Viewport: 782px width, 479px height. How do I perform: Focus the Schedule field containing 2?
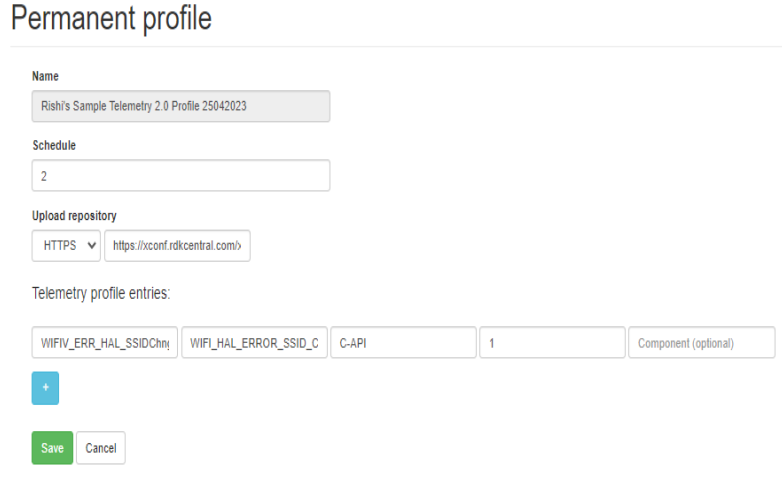click(x=181, y=175)
